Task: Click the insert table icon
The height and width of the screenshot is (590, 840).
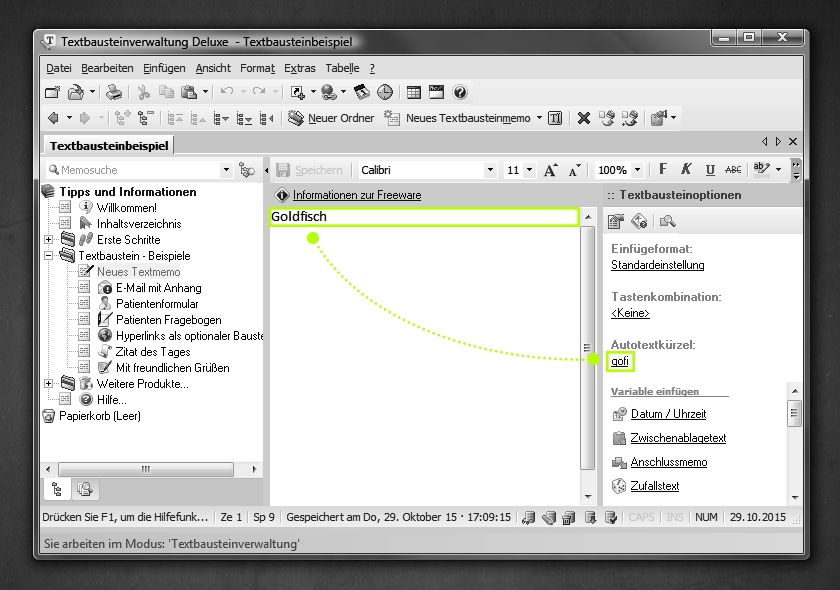Action: 414,93
